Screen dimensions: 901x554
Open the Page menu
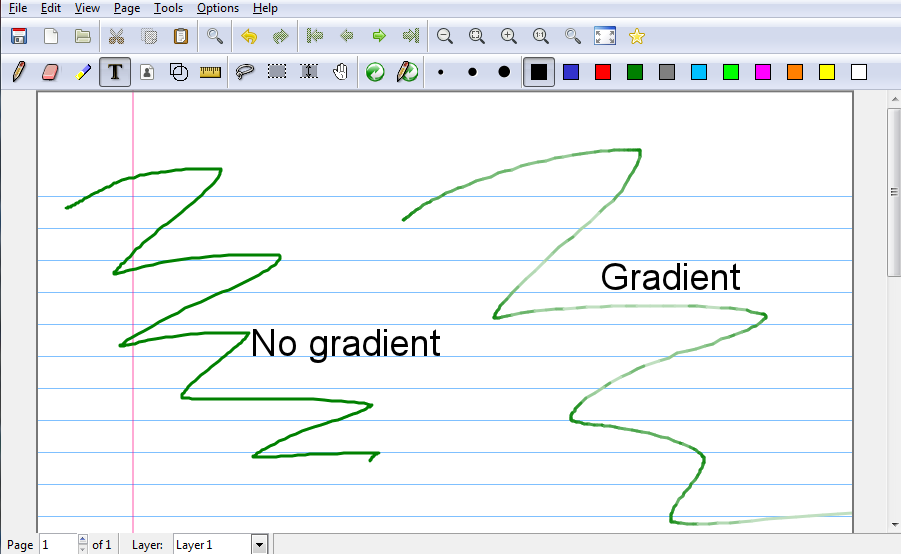click(127, 8)
